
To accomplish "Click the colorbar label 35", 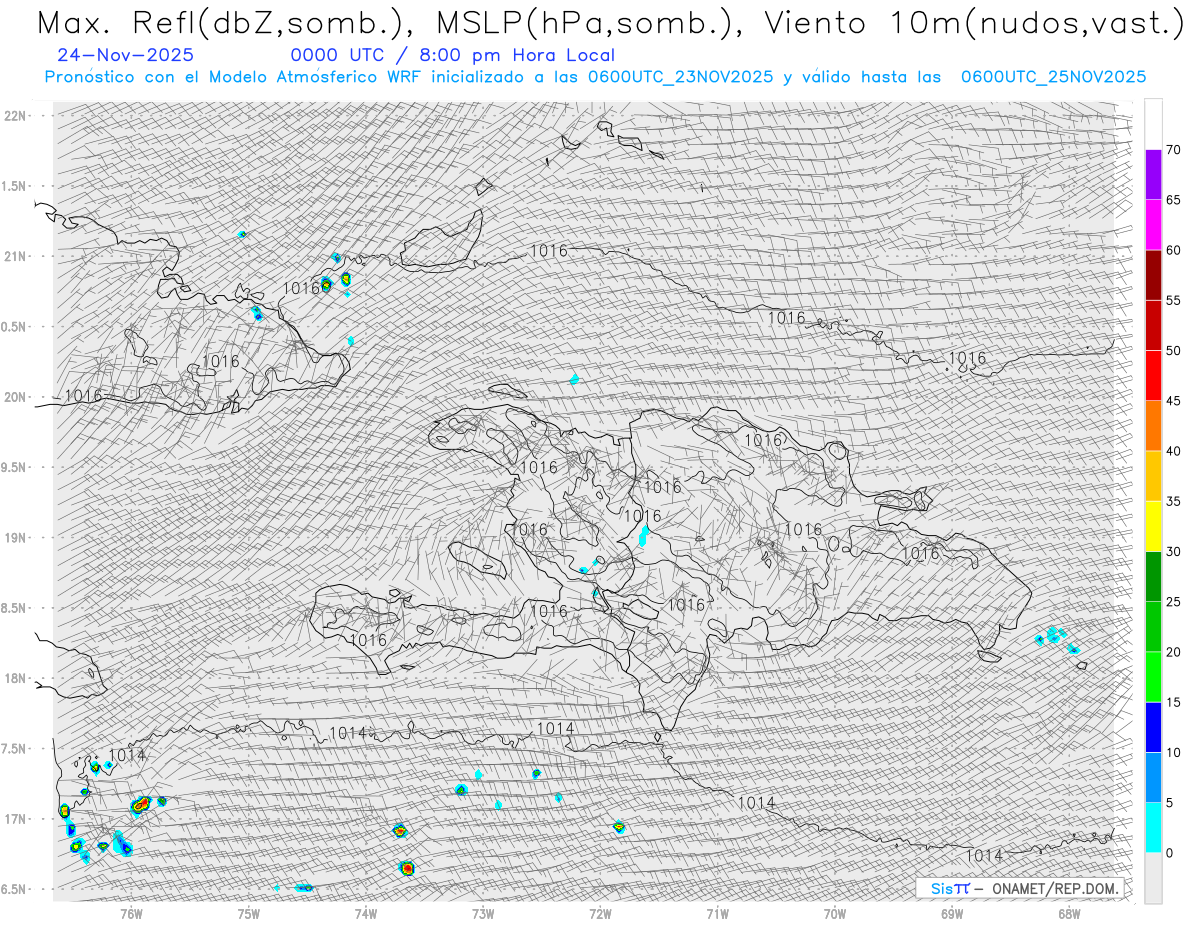I will tap(1173, 501).
